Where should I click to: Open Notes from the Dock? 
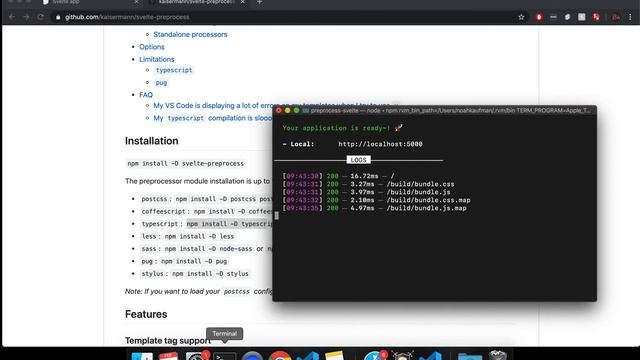[335, 356]
